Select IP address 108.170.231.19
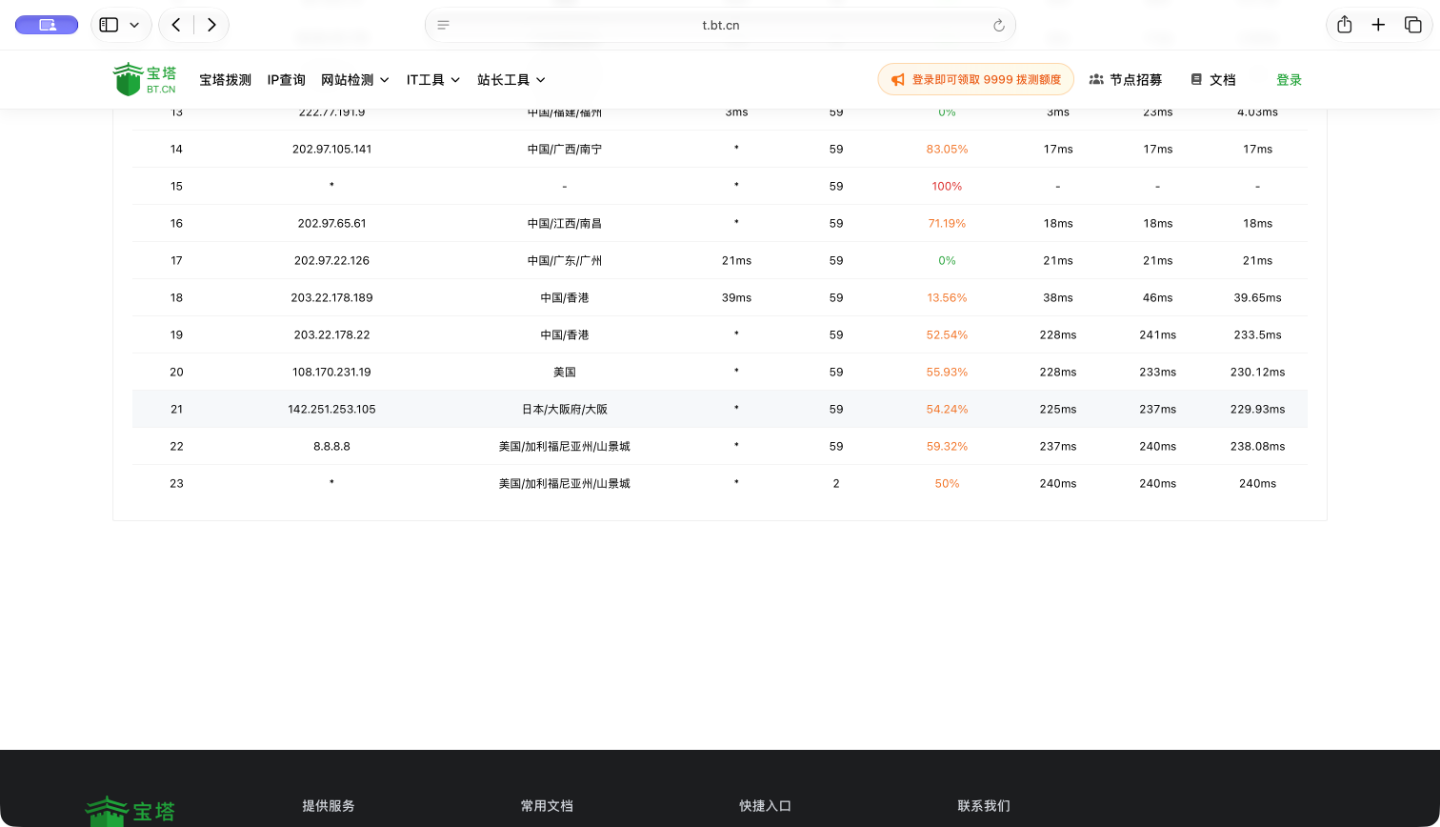Image resolution: width=1440 pixels, height=827 pixels. (x=332, y=371)
